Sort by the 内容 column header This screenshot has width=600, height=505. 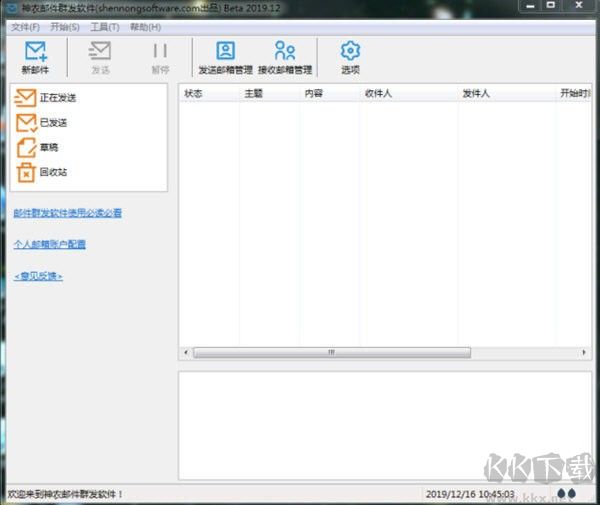pos(329,93)
